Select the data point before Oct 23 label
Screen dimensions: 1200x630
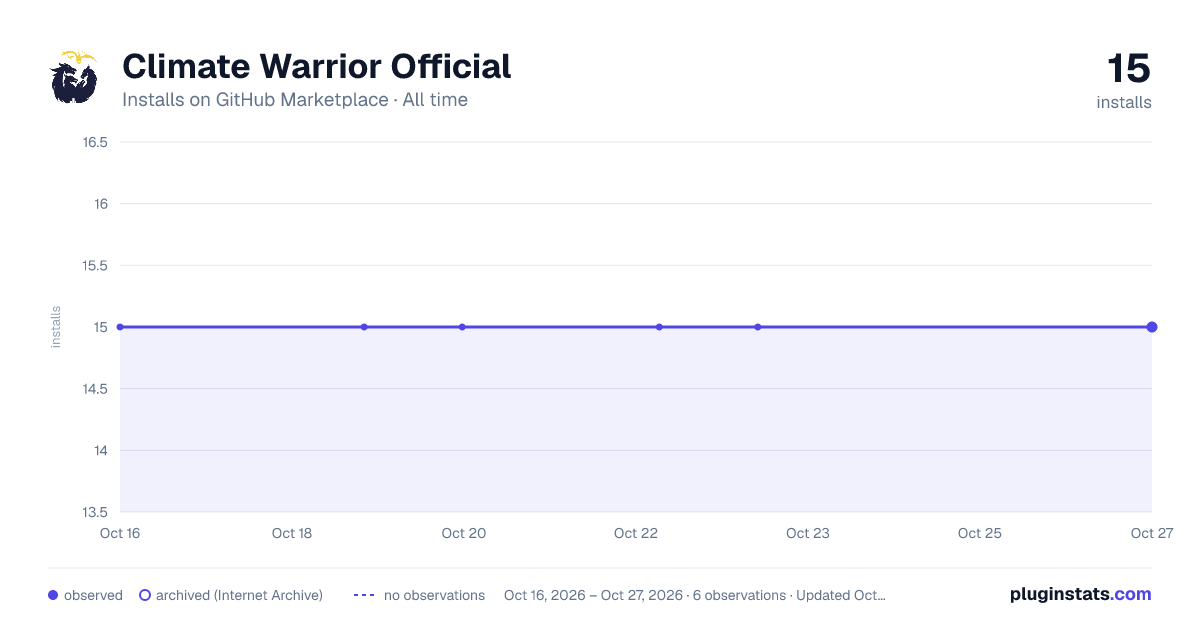coord(758,327)
